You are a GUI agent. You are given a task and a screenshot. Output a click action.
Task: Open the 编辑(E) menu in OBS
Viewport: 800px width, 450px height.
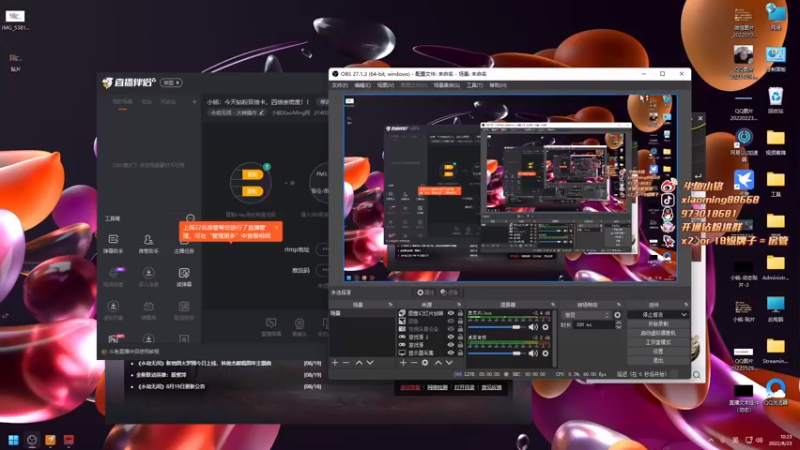(362, 85)
